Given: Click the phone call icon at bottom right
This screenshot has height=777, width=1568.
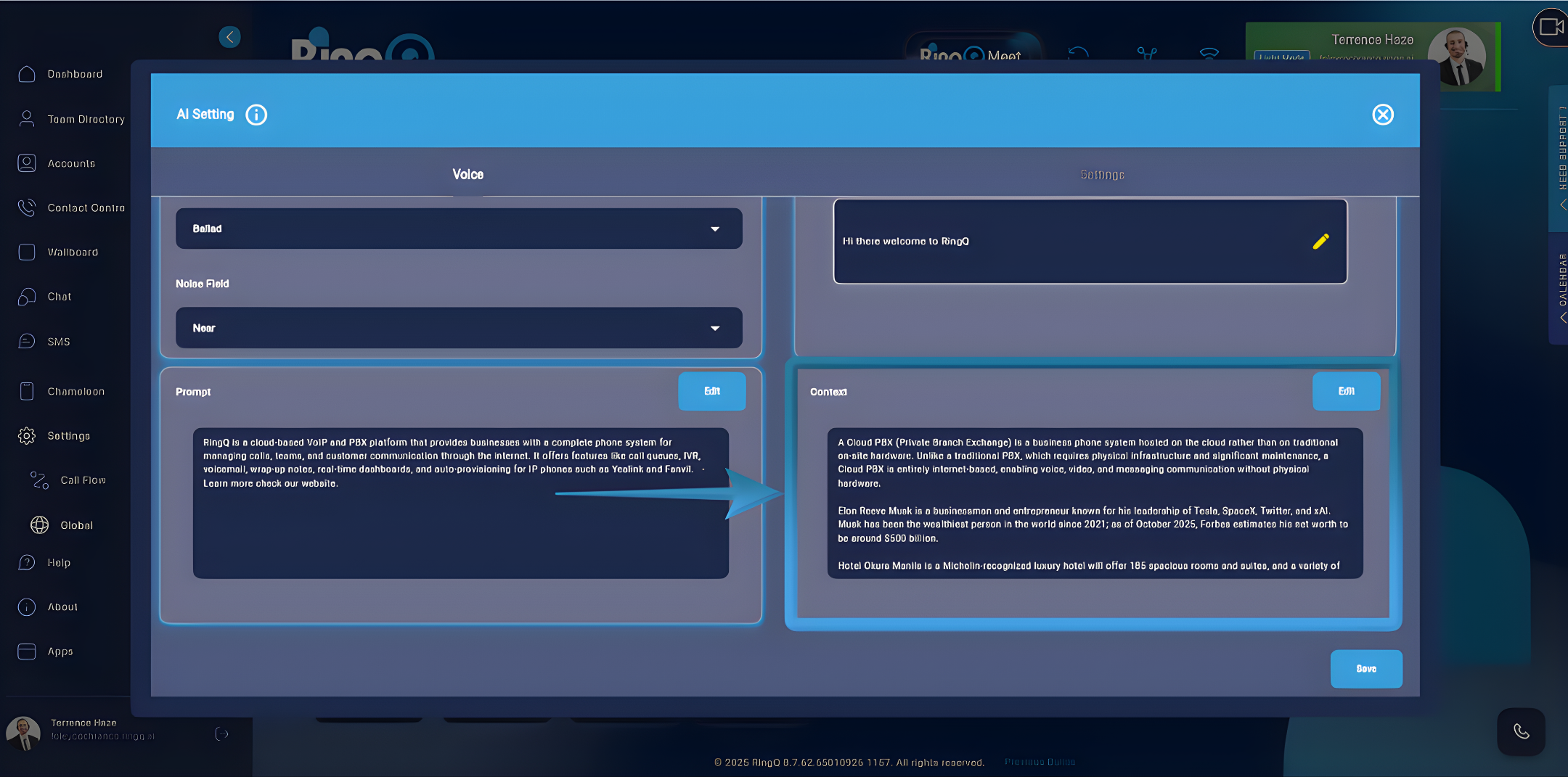Looking at the screenshot, I should pos(1522,732).
